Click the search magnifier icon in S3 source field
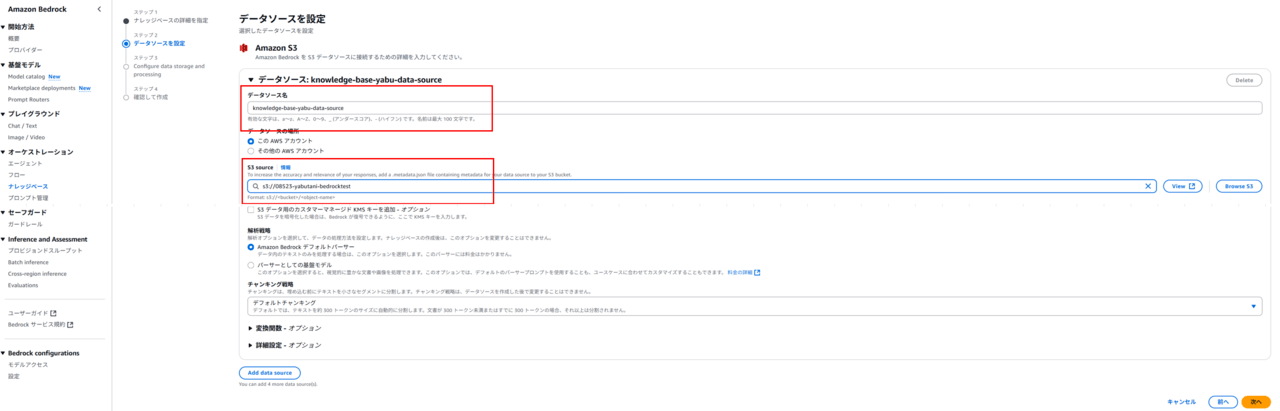This screenshot has width=1280, height=411. click(254, 186)
